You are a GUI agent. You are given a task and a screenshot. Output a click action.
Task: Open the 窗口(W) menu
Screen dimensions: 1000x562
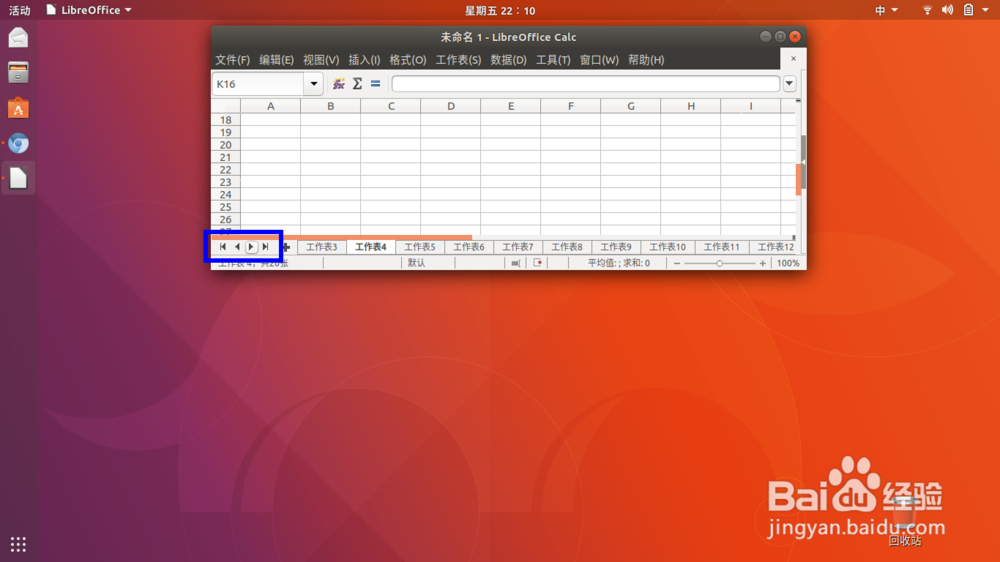coord(599,60)
